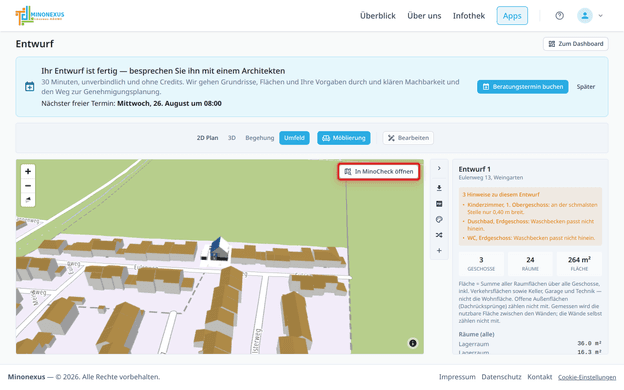Open the Datenschutz footer link
Viewport: 624px width, 390px height.
click(x=501, y=377)
